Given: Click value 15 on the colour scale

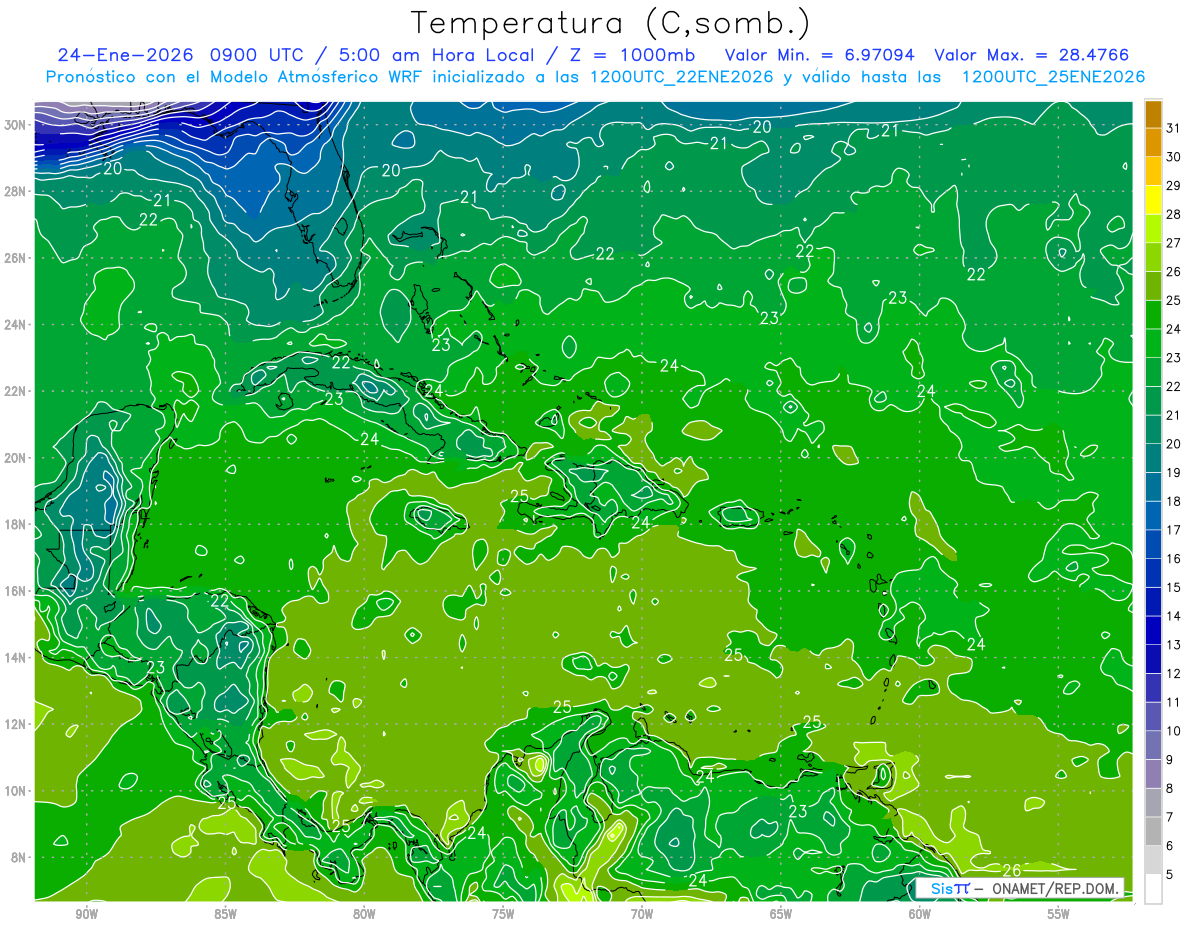Looking at the screenshot, I should pyautogui.click(x=1174, y=588).
